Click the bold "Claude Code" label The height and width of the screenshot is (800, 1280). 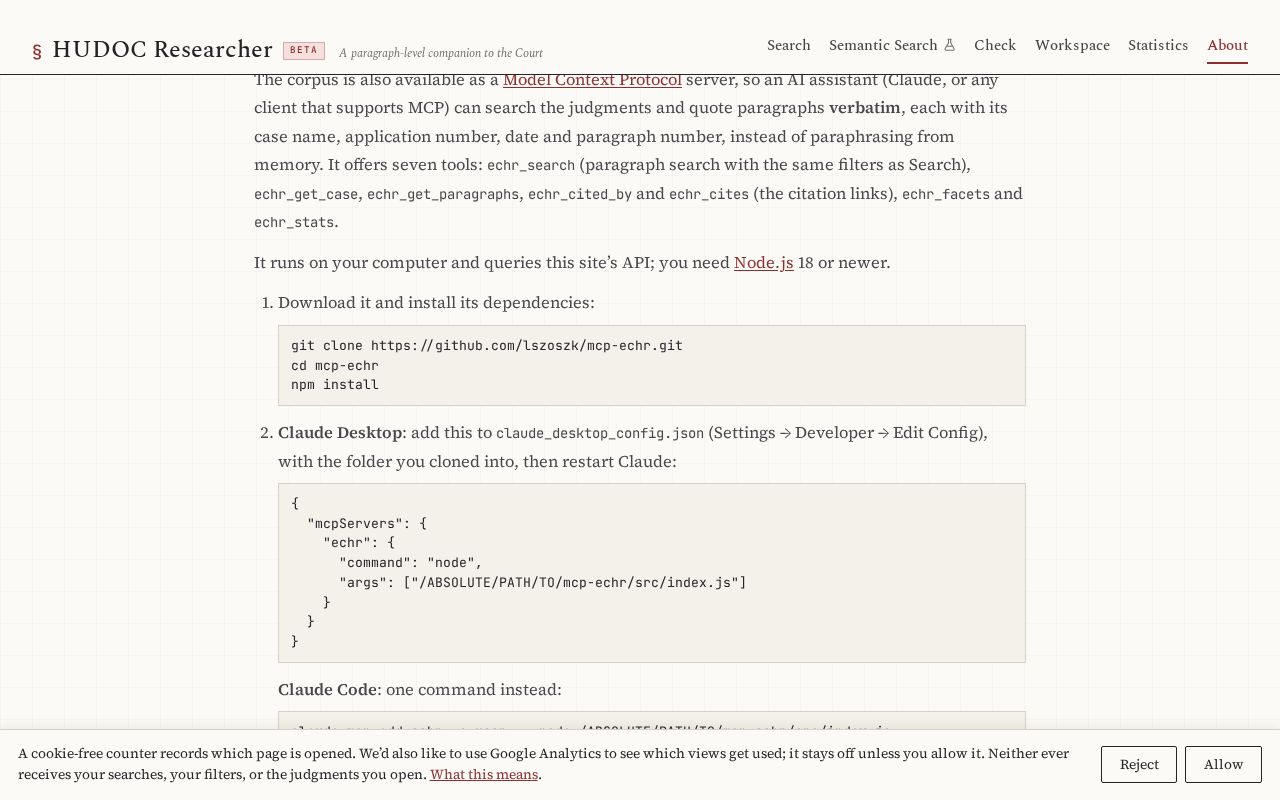[327, 690]
